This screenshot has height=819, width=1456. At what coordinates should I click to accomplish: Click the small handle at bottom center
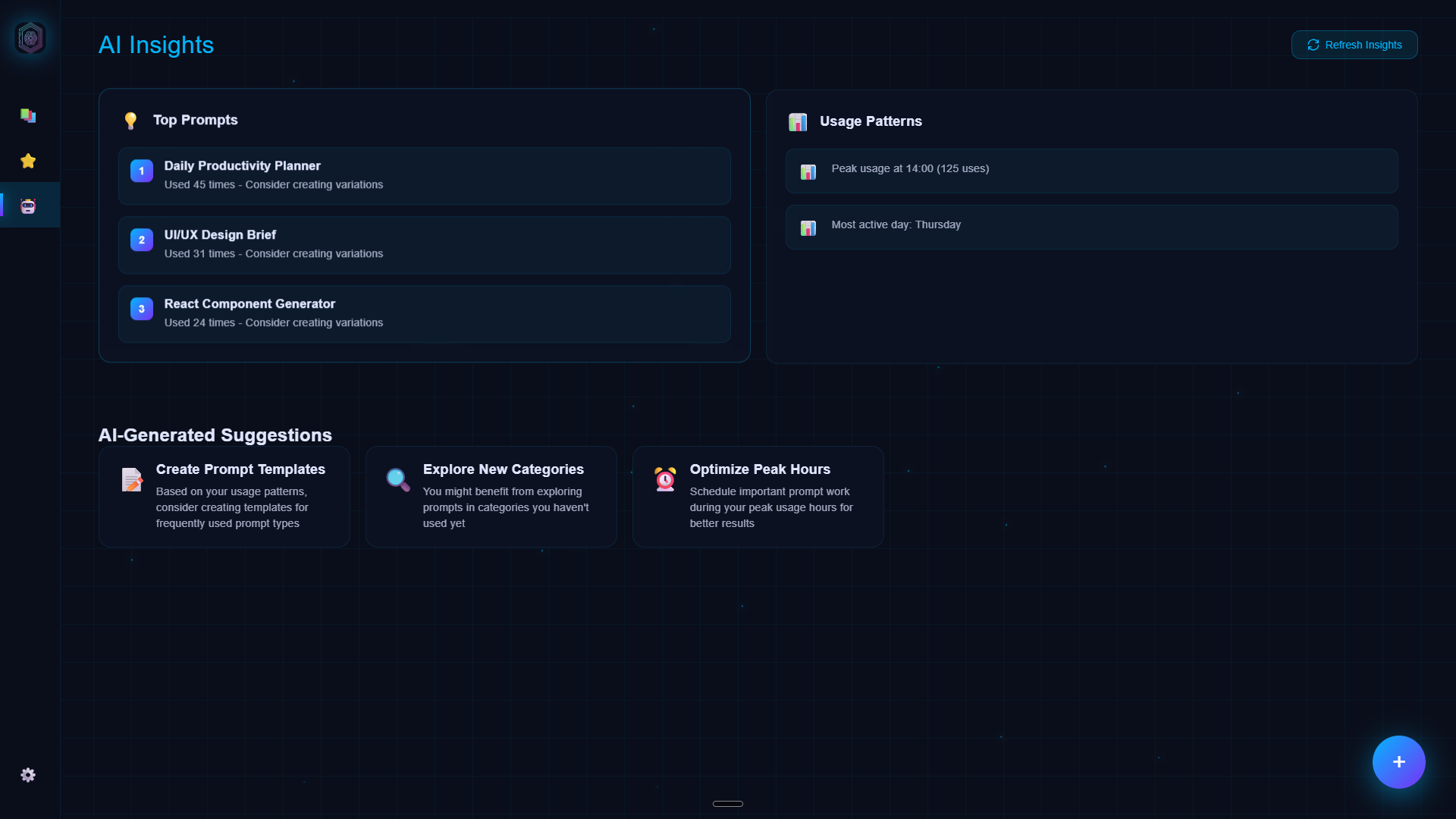point(727,803)
